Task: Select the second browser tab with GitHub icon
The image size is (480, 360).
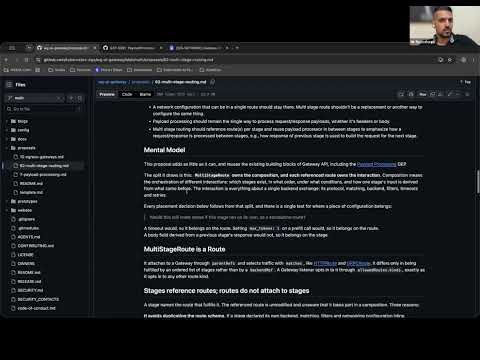Action: coord(132,48)
